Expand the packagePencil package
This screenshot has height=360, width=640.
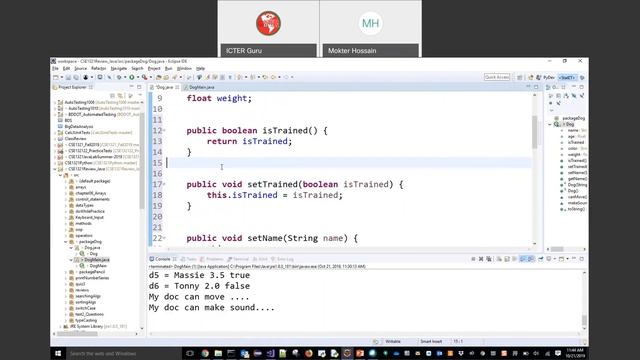pyautogui.click(x=66, y=272)
